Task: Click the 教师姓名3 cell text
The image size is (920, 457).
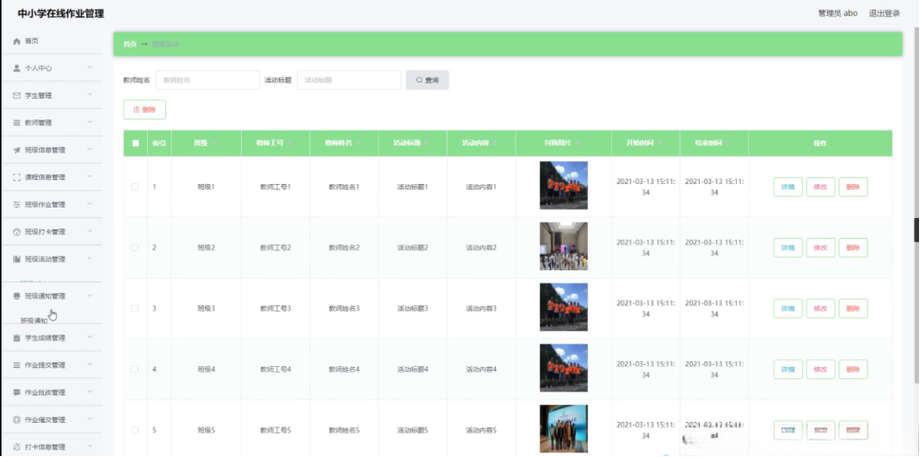Action: 344,309
